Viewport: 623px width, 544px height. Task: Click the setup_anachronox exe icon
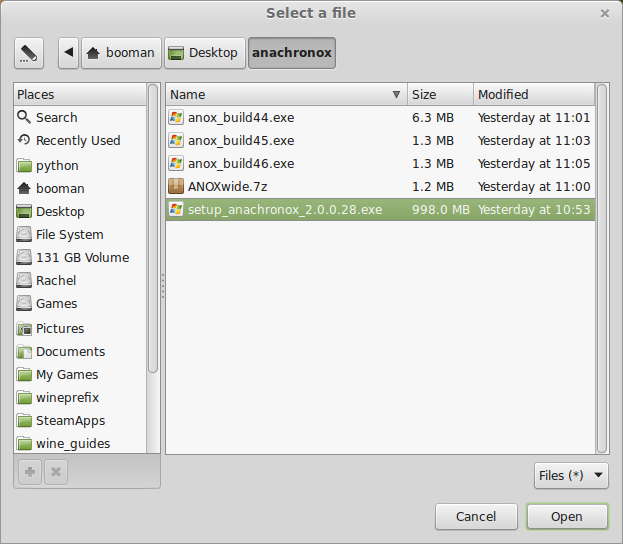coord(176,210)
